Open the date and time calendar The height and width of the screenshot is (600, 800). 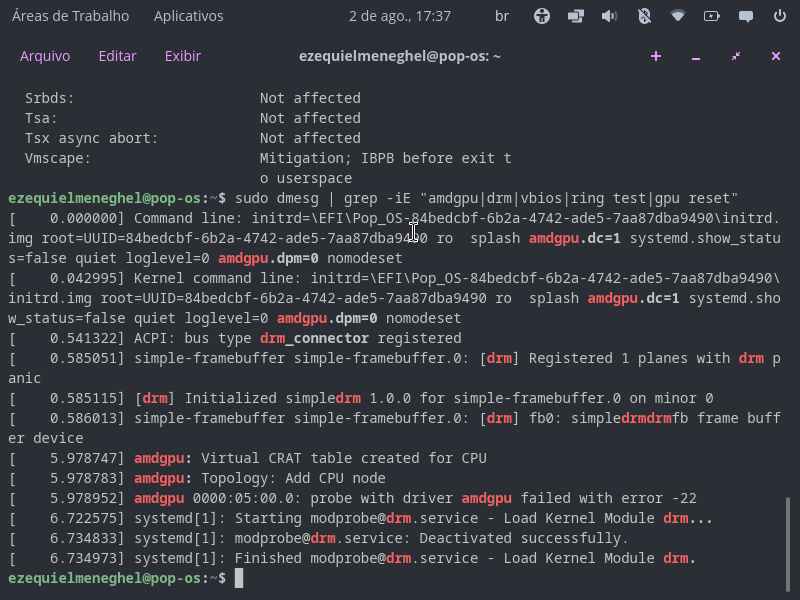coord(400,16)
